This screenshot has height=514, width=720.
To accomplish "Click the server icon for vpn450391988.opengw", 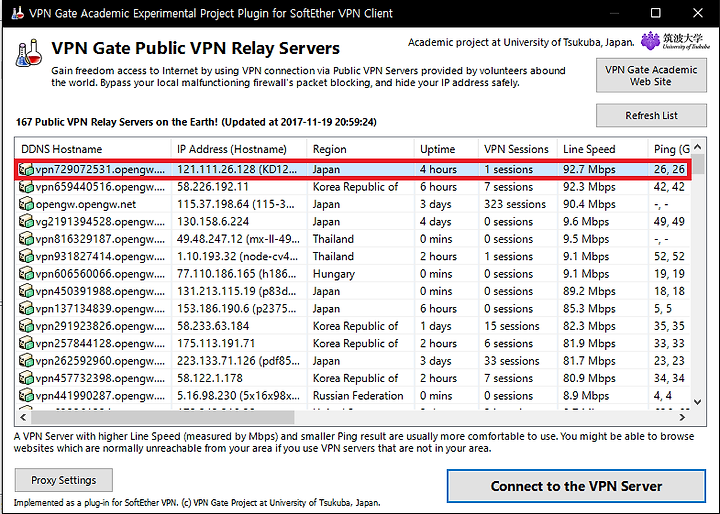I will click(x=26, y=291).
